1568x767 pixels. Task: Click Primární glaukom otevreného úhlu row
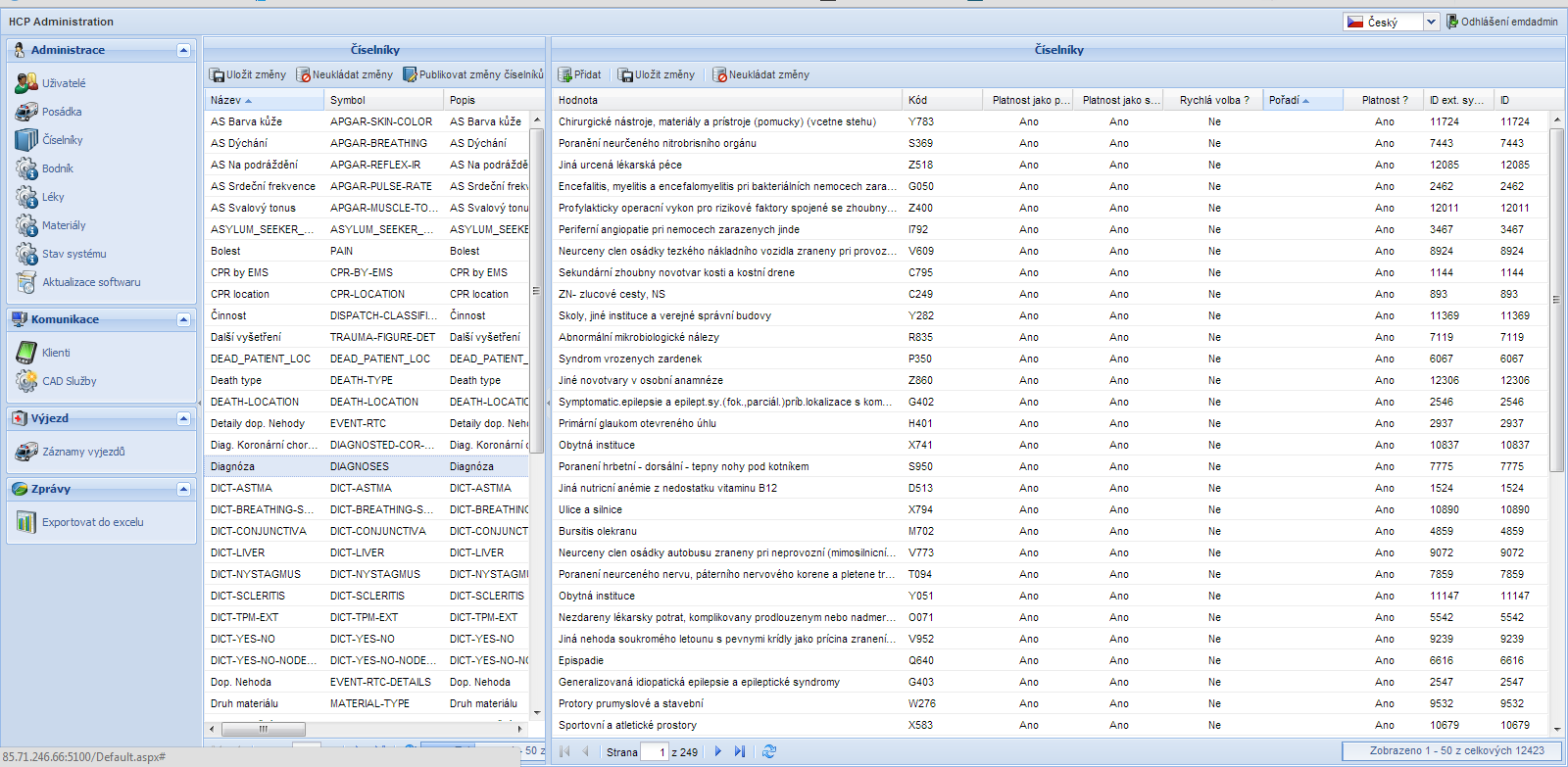(x=1051, y=423)
